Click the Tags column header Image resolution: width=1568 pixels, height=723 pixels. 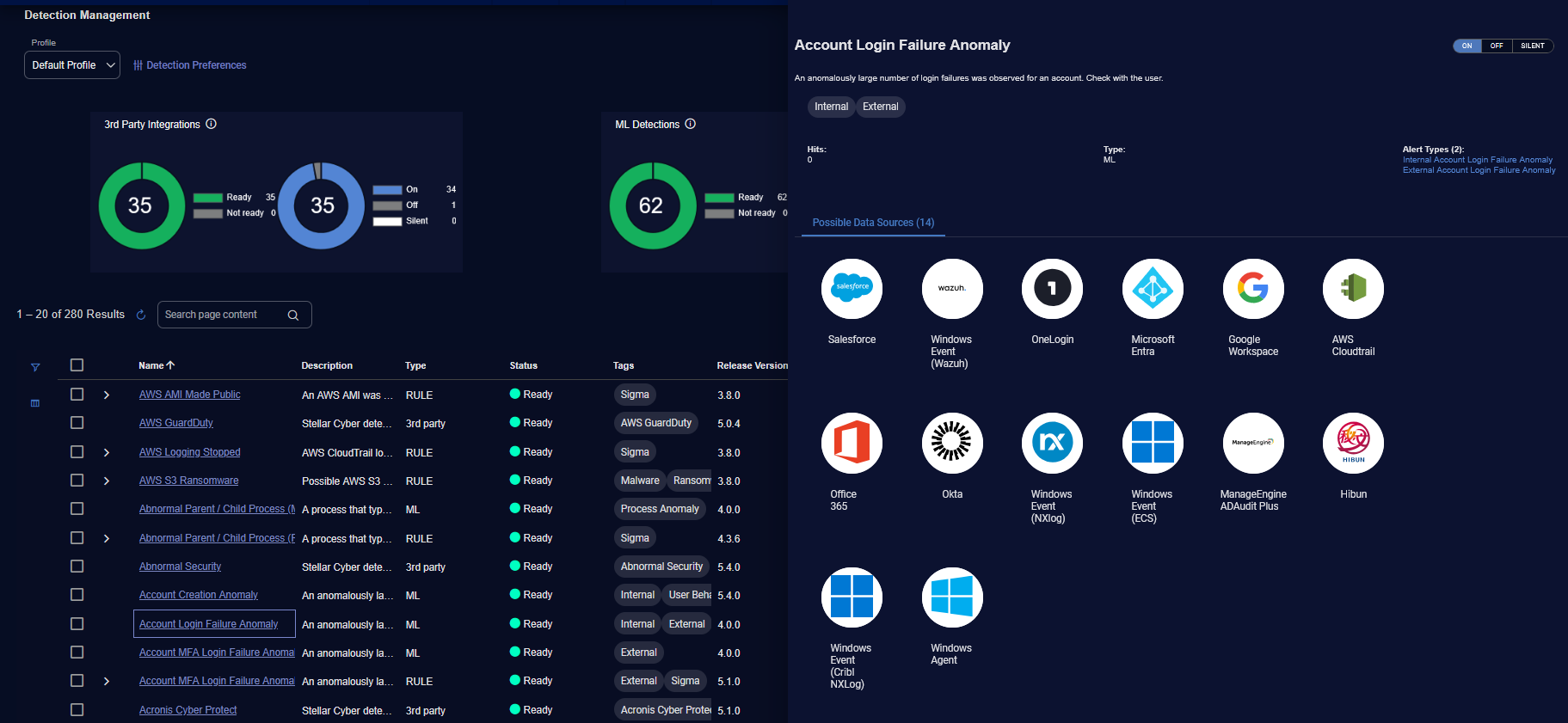[x=624, y=365]
